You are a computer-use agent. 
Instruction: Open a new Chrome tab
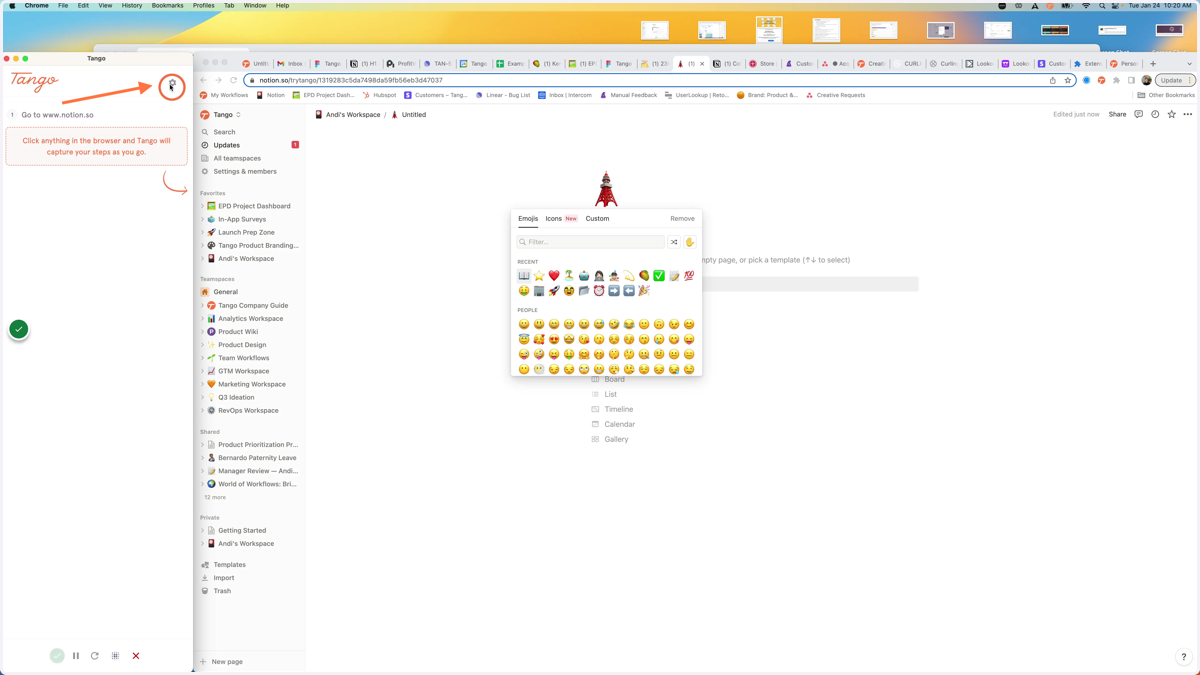click(x=1153, y=63)
